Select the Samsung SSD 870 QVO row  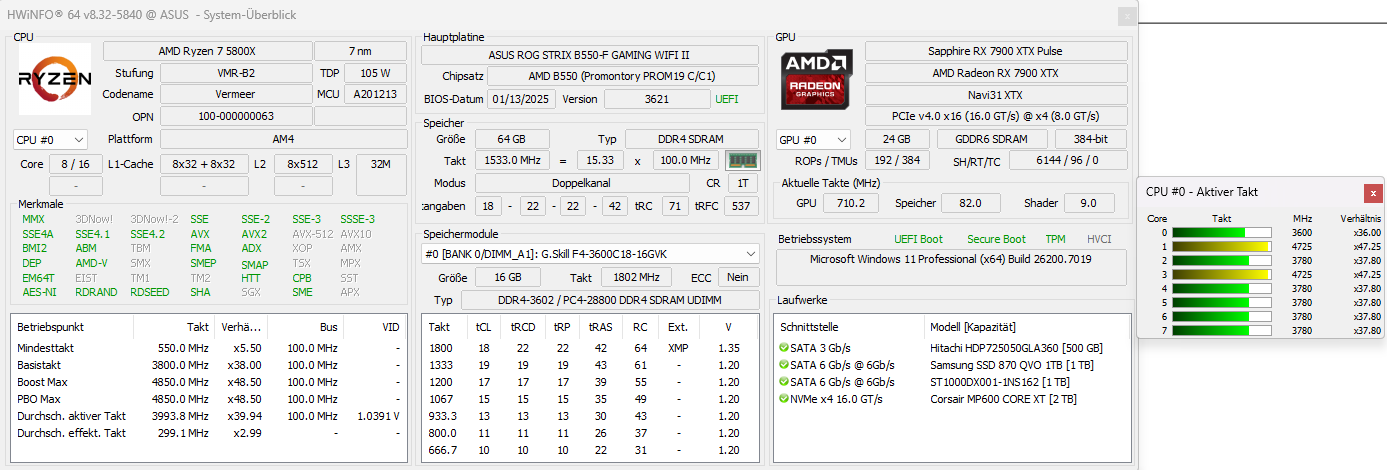[953, 365]
